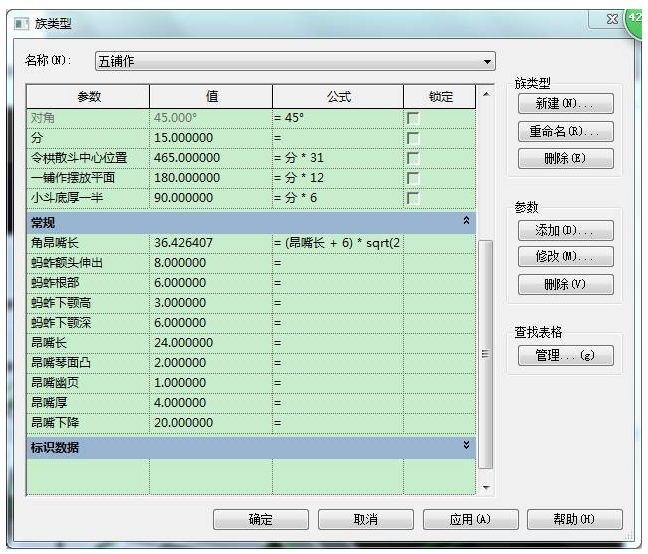The height and width of the screenshot is (554, 648).
Task: Click 添加(D)... parameter button
Action: (565, 230)
